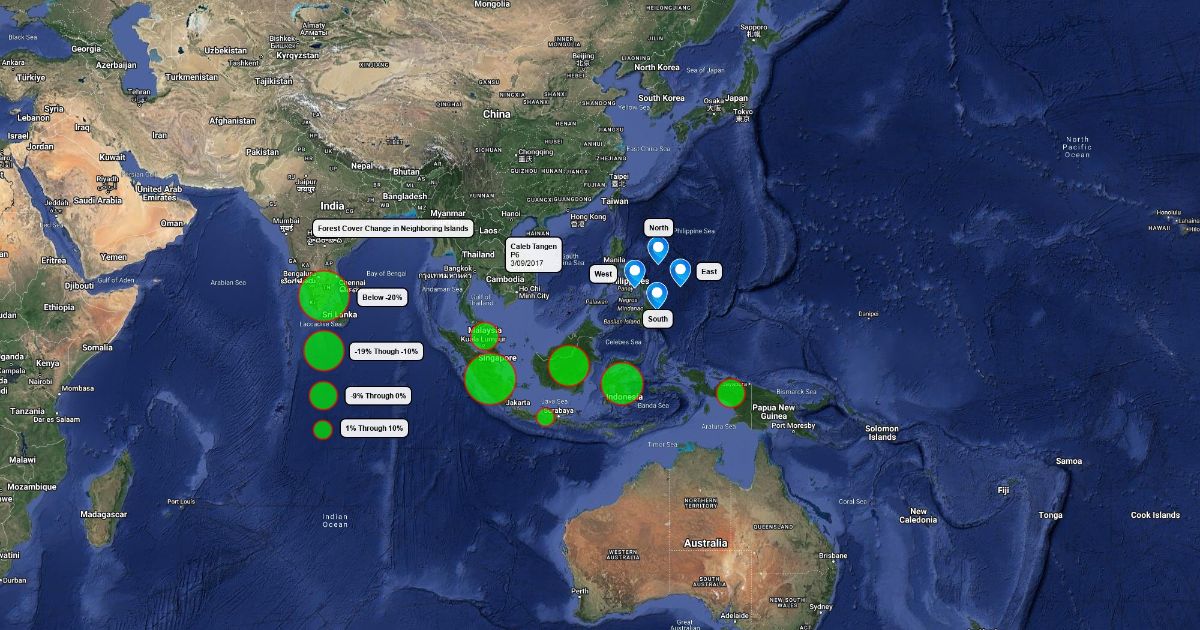This screenshot has height=630, width=1200.
Task: Click the 'Solomon Islands' map label
Action: 882,433
